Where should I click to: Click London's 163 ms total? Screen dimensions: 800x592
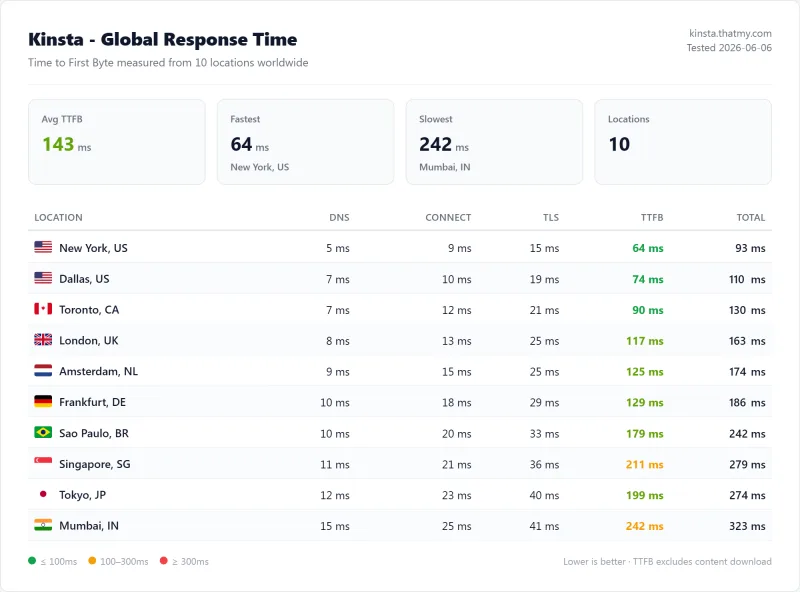tap(747, 341)
